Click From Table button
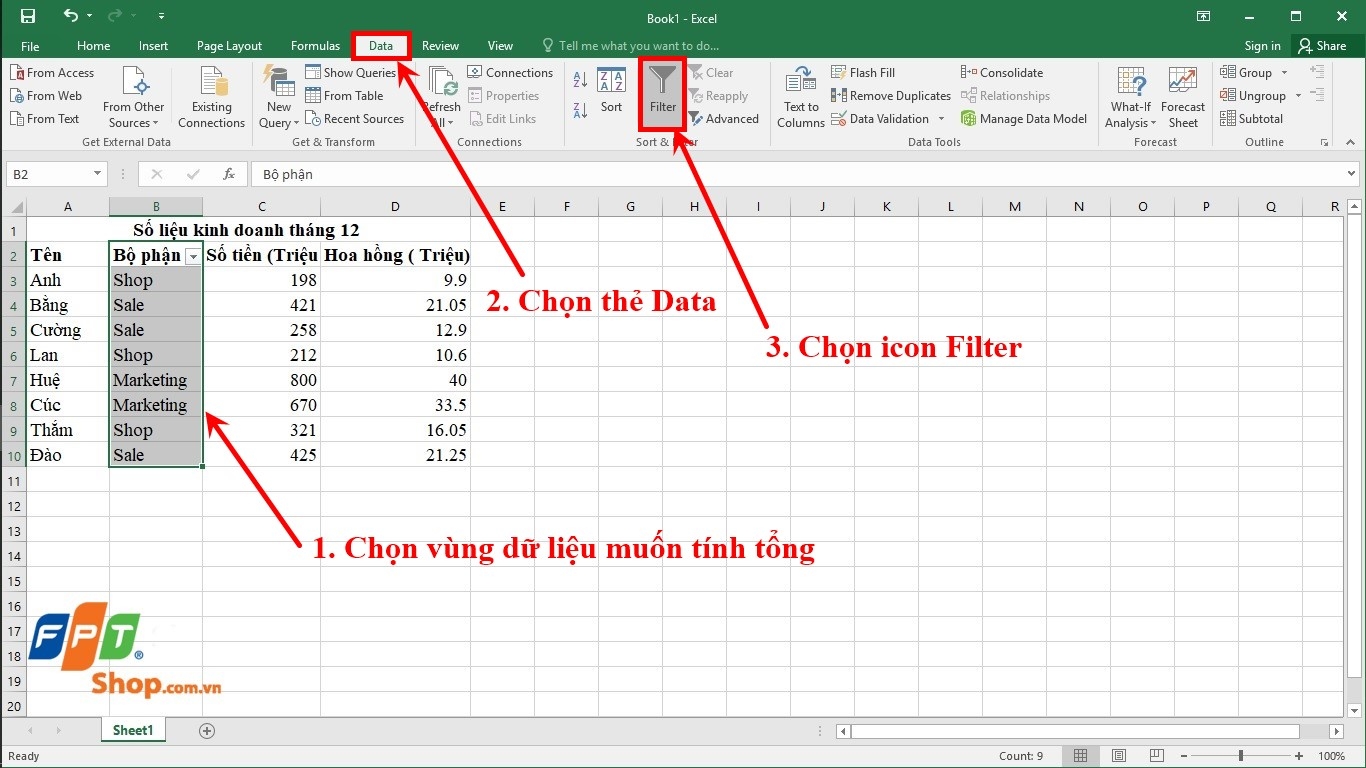 pos(345,96)
